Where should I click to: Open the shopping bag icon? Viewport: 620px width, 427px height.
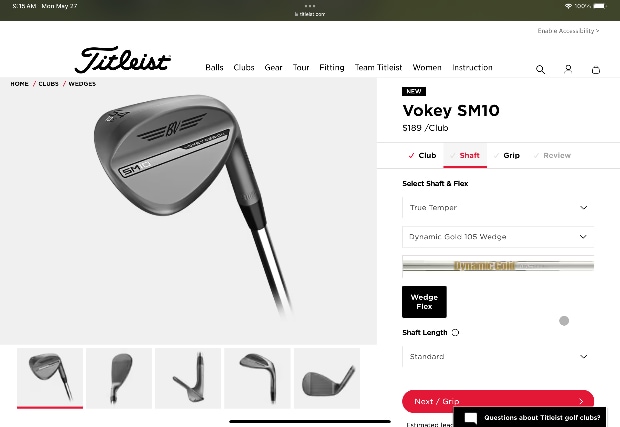[x=595, y=70]
